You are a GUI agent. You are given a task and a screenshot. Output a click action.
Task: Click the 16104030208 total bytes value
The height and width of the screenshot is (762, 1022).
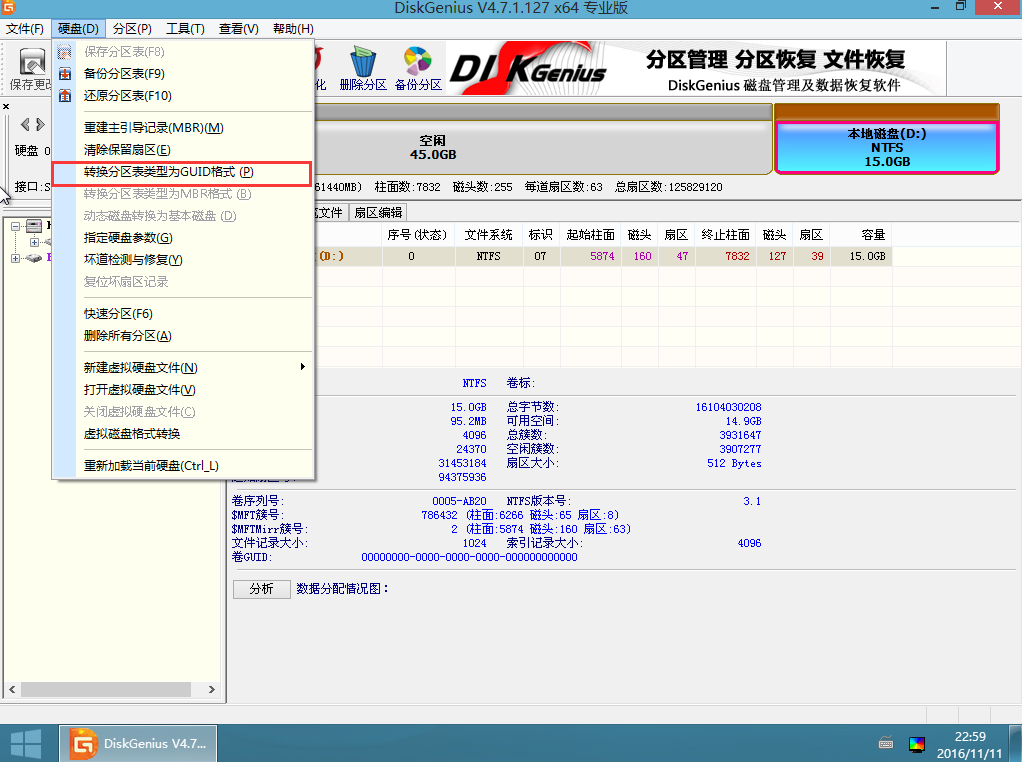click(728, 407)
